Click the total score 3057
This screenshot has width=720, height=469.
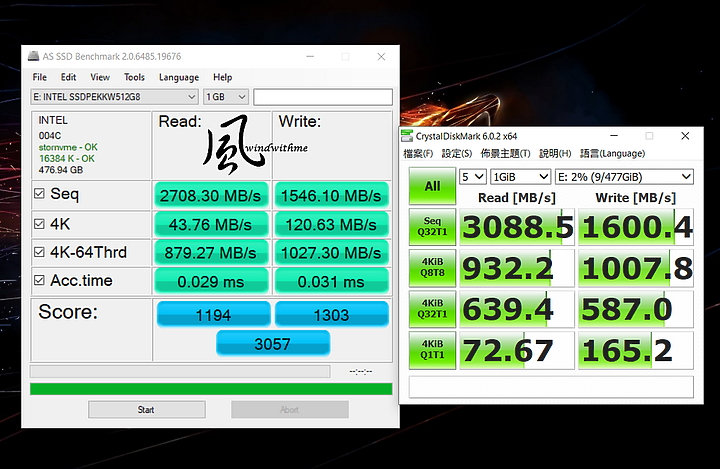point(273,344)
